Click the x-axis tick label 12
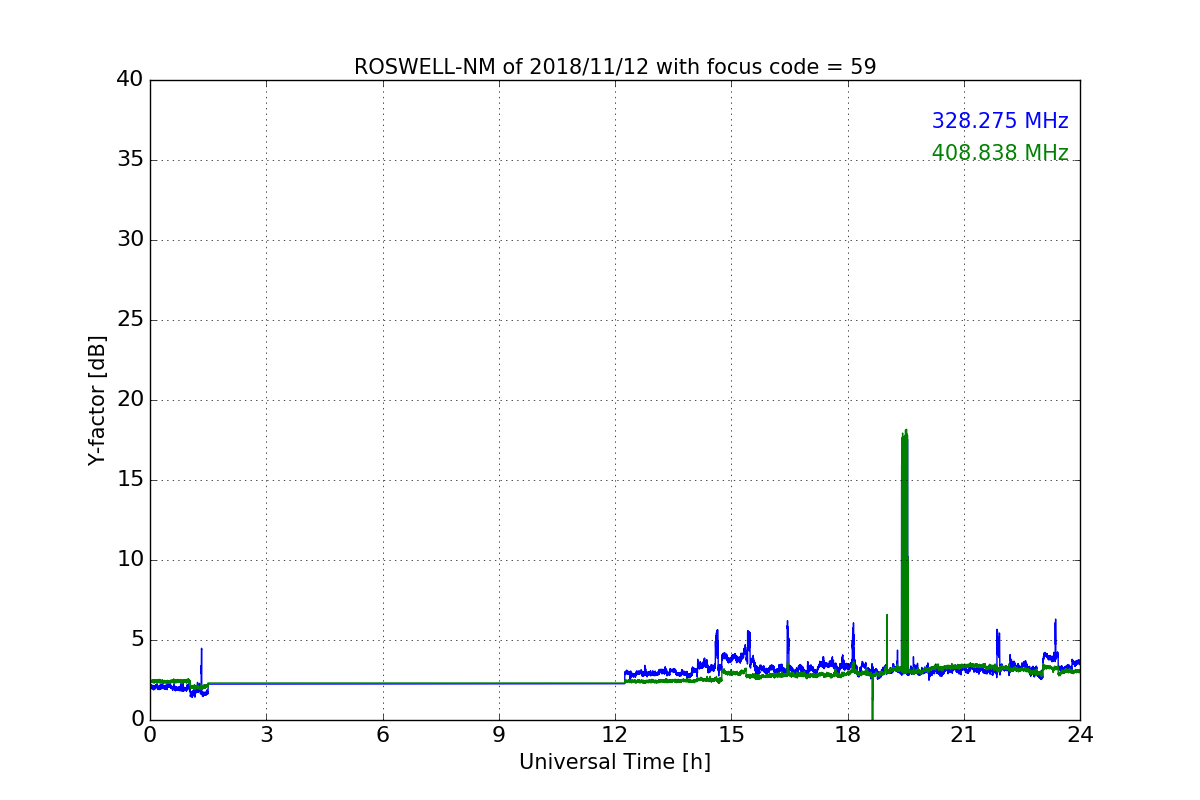 pyautogui.click(x=615, y=735)
